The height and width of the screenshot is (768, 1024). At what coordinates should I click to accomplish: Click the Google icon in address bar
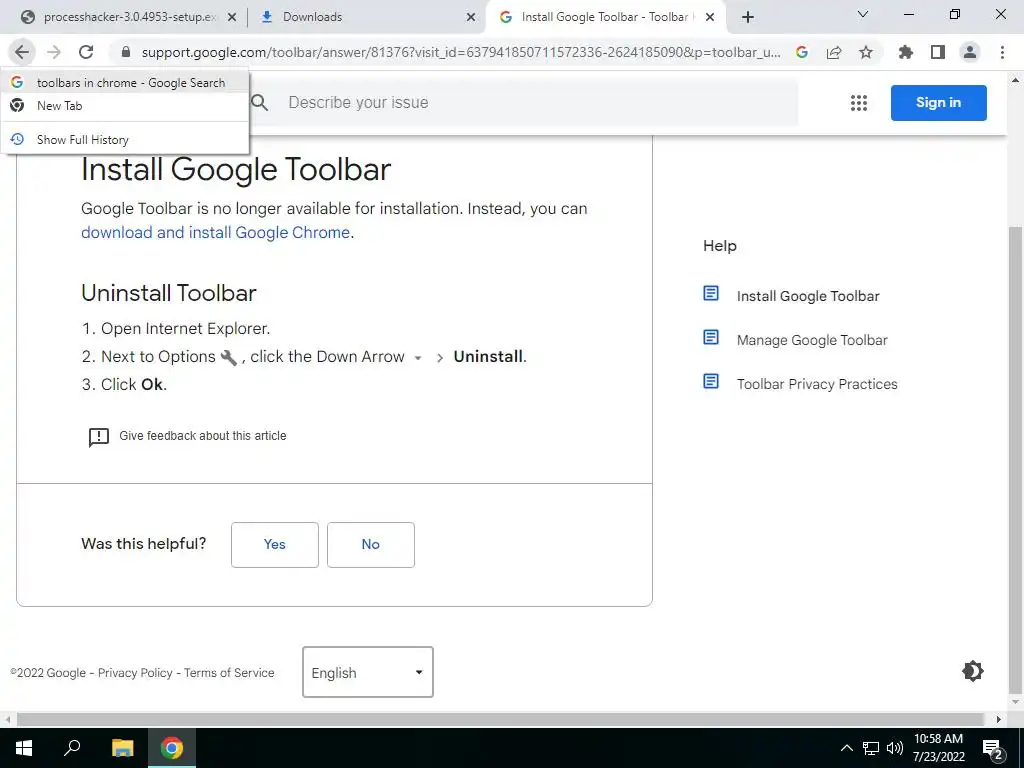[x=802, y=52]
